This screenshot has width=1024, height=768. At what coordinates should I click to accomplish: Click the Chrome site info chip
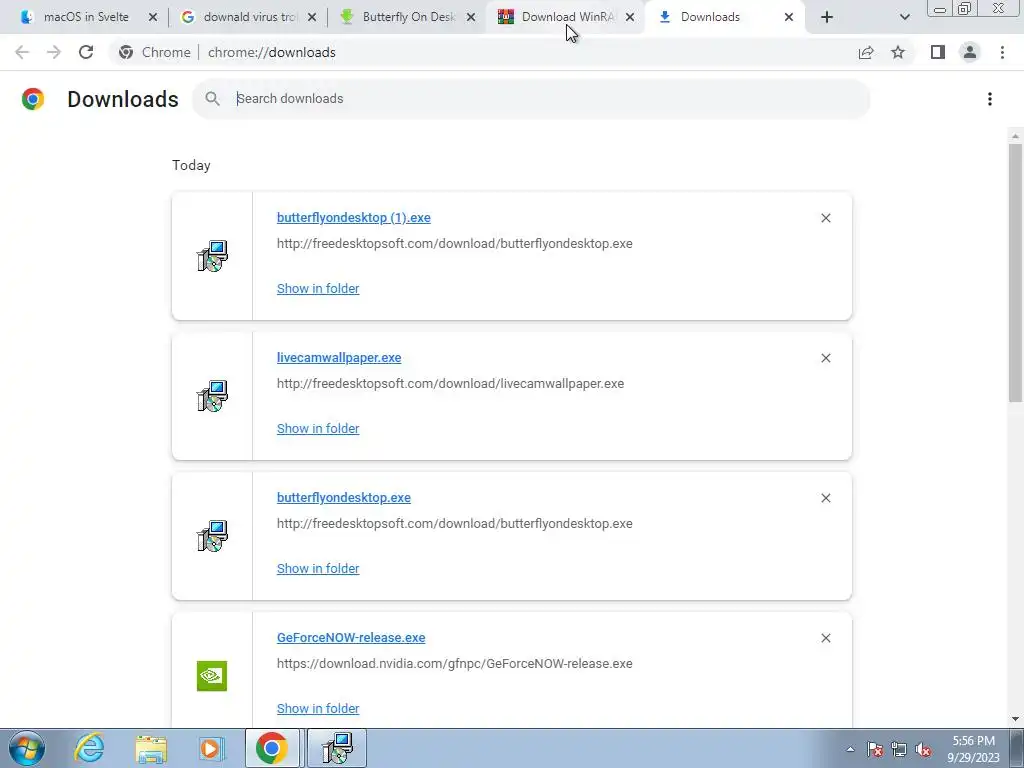coord(155,52)
